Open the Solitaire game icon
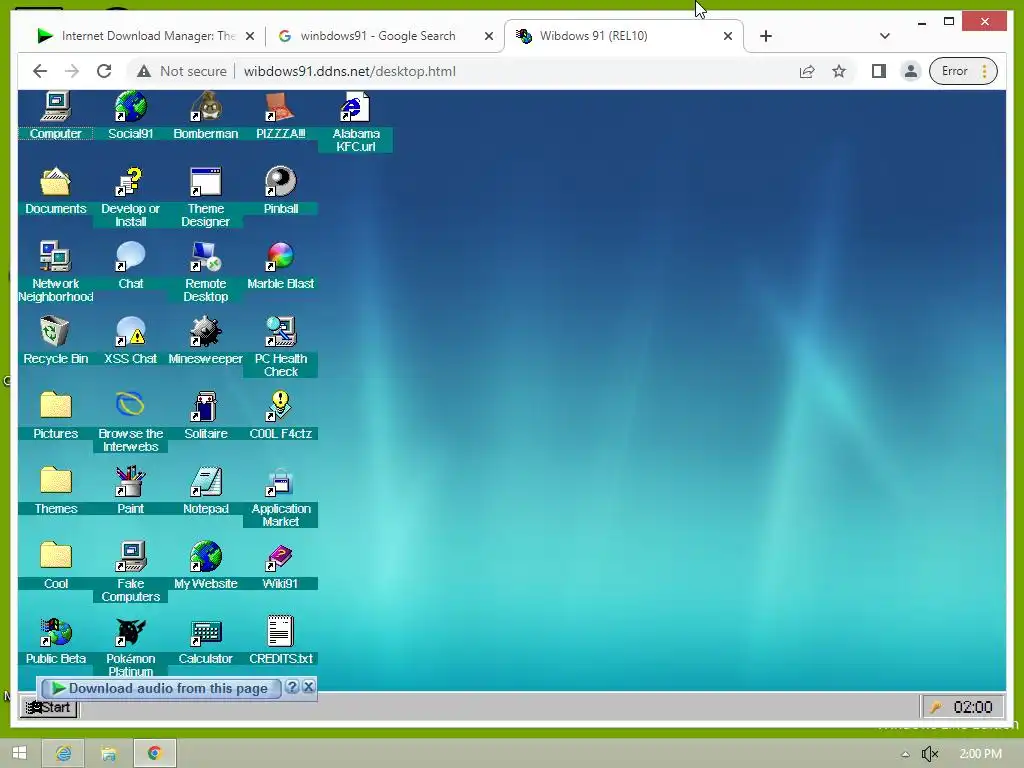This screenshot has height=768, width=1024. (x=206, y=416)
